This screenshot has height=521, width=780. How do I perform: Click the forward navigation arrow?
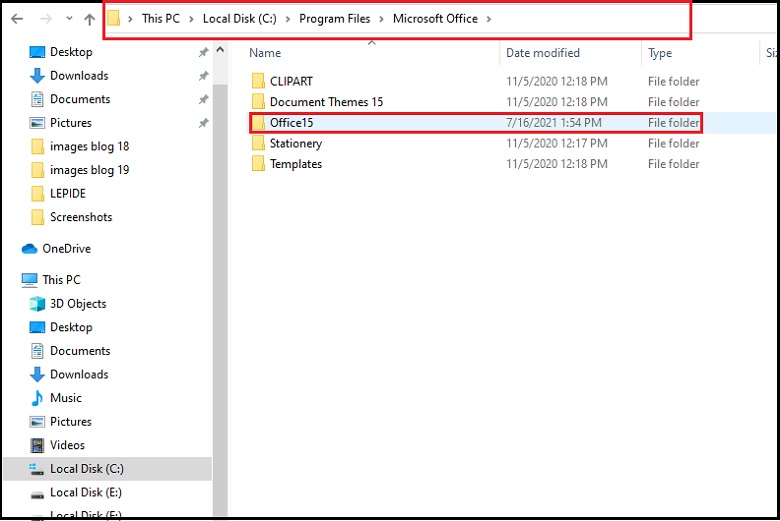pyautogui.click(x=46, y=19)
